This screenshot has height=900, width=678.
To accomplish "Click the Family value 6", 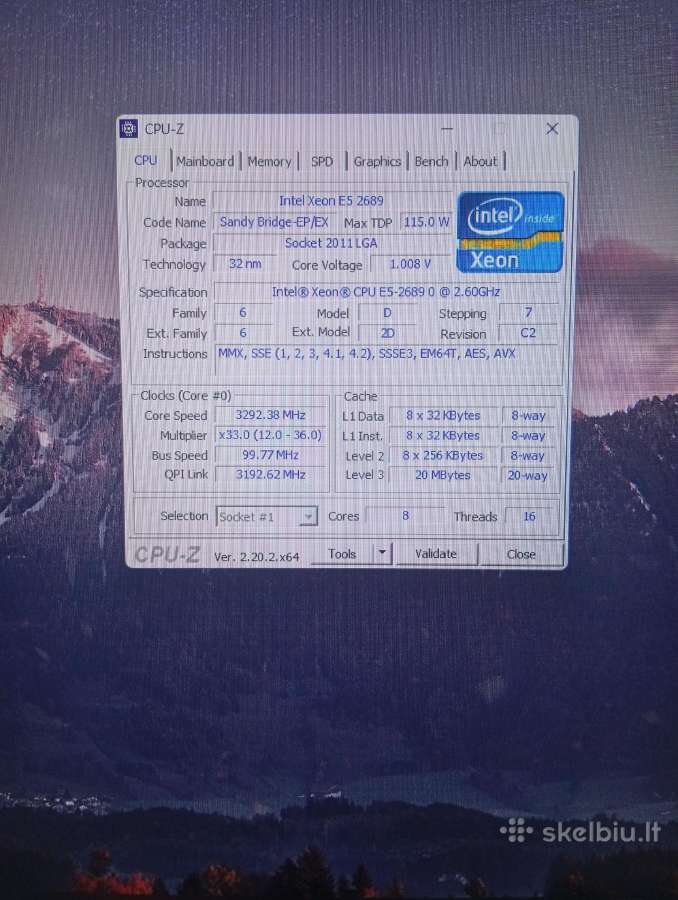I will (x=243, y=313).
